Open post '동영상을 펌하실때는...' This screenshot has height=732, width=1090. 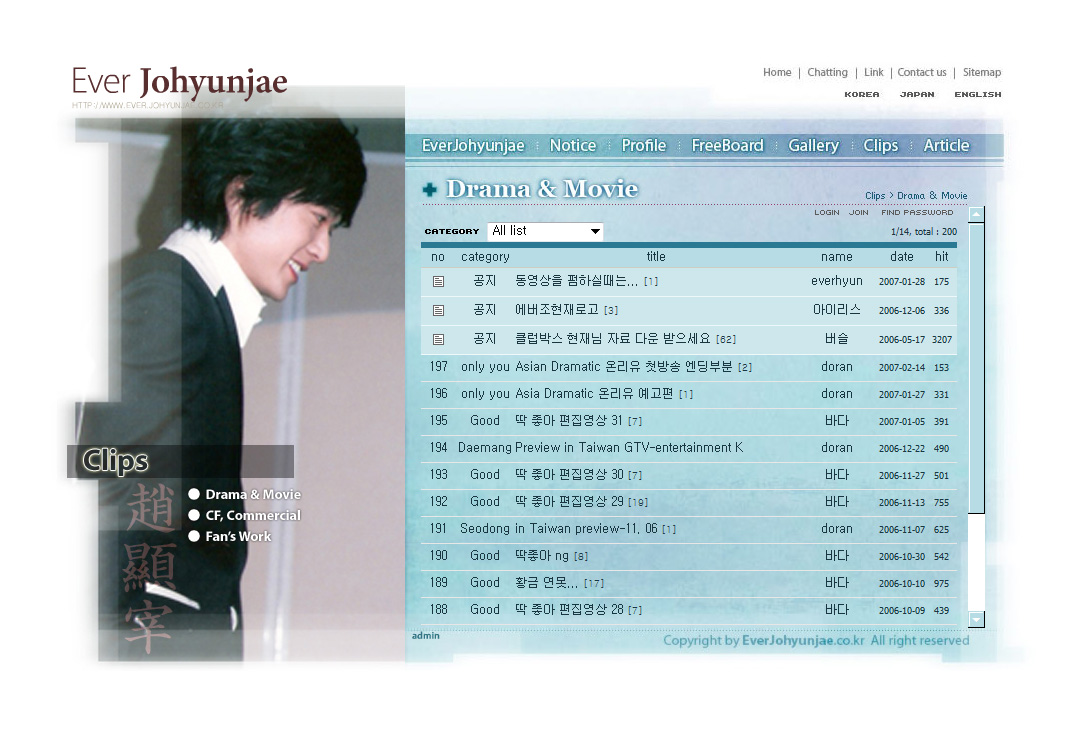coord(576,281)
